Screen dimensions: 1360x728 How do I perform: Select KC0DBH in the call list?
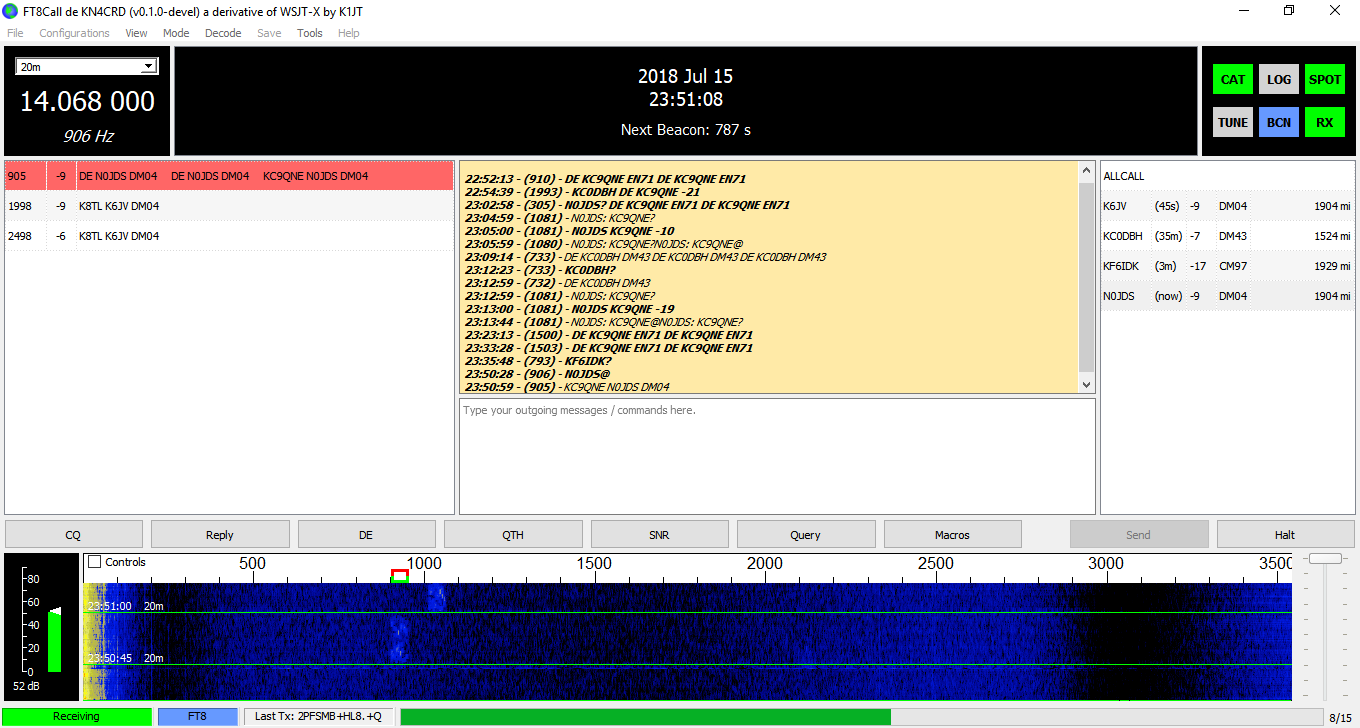(x=1227, y=236)
